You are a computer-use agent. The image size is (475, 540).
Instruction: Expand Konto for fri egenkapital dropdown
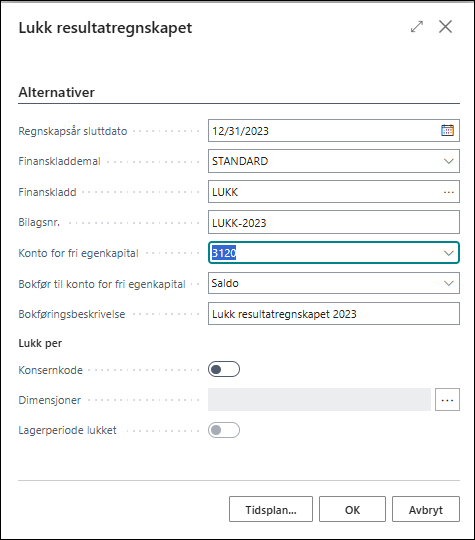click(x=448, y=253)
